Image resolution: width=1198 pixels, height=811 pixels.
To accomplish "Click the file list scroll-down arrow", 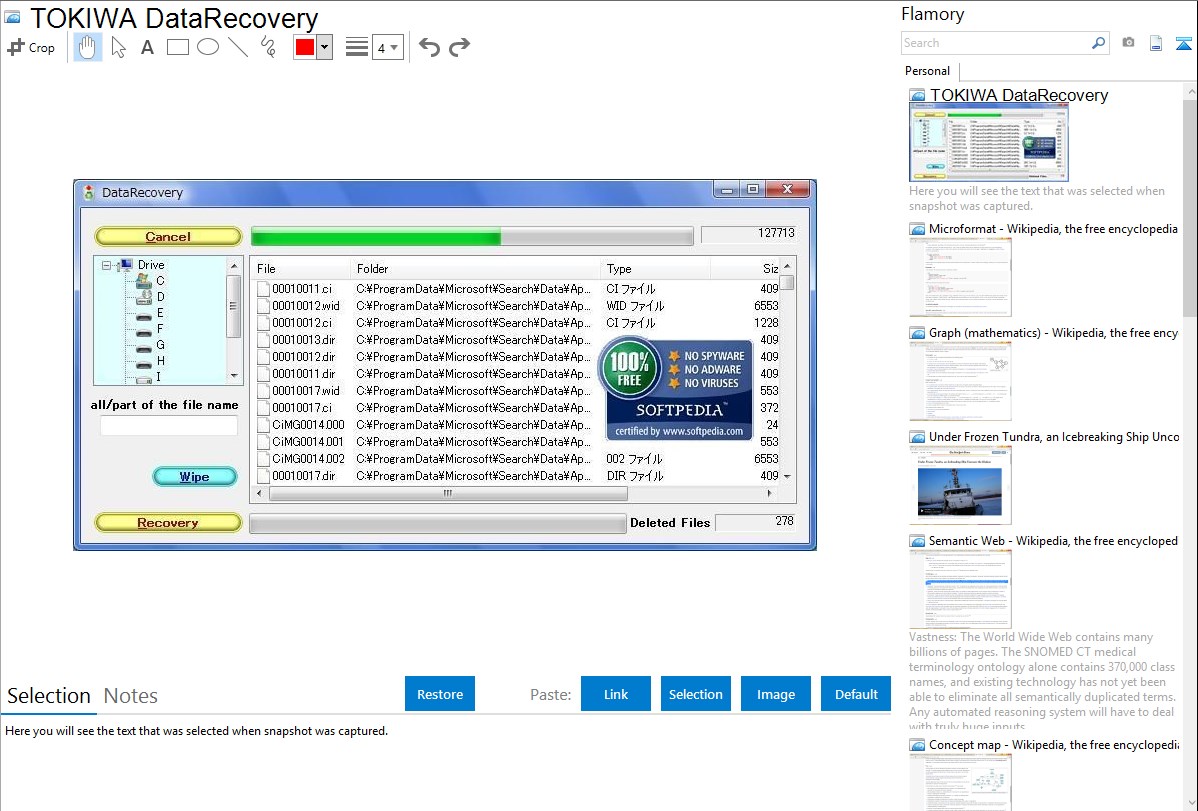I will [x=788, y=476].
